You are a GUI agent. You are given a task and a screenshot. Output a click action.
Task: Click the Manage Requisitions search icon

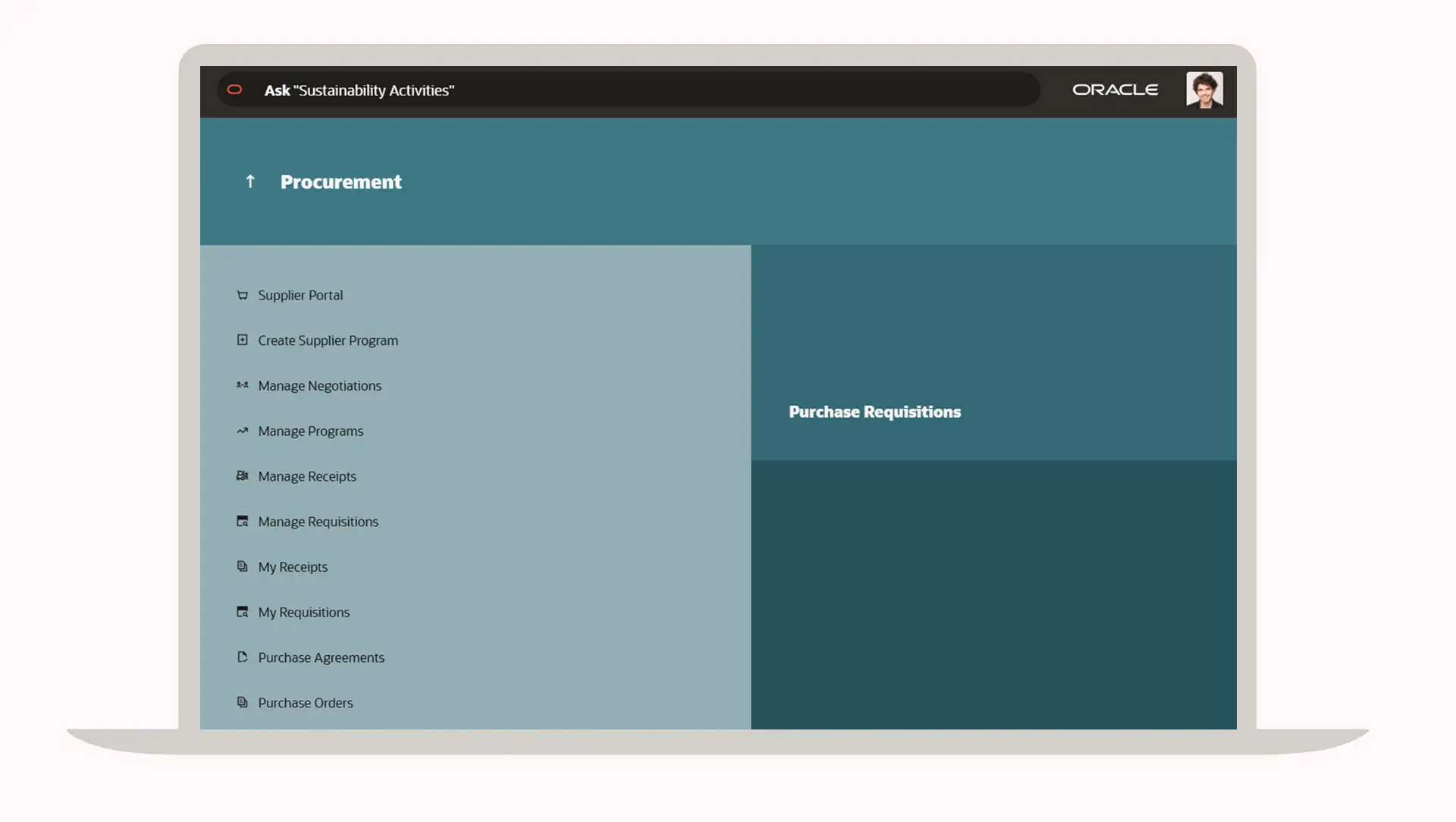[x=242, y=521]
